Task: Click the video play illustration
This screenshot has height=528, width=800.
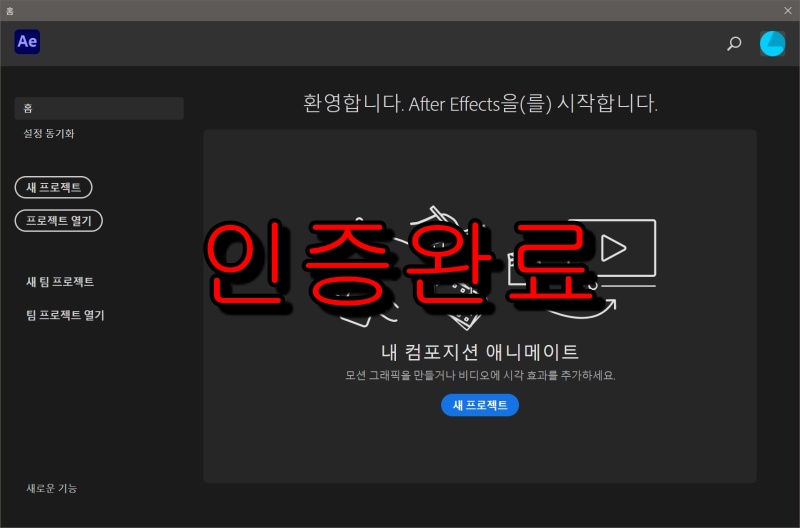Action: coord(612,249)
